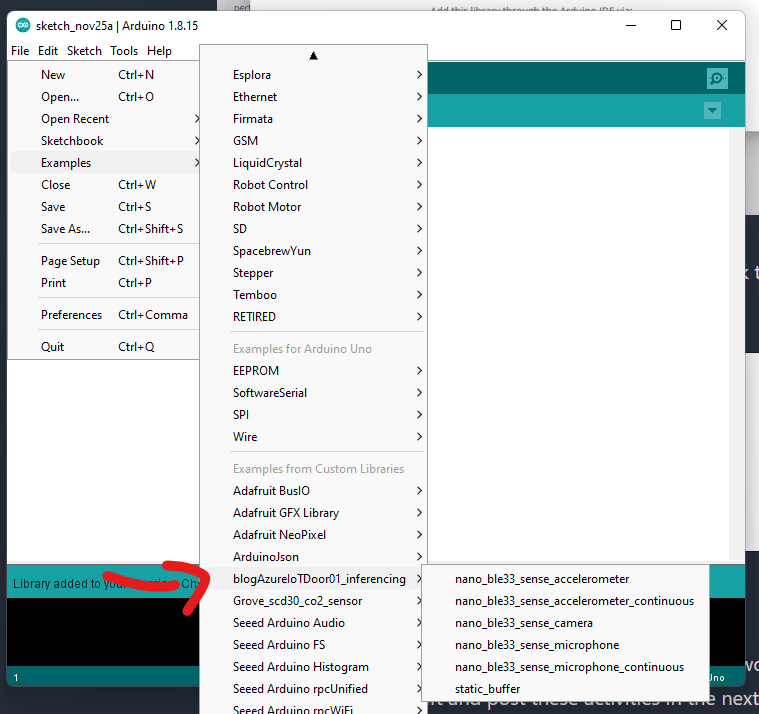This screenshot has width=759, height=714.
Task: Expand the EEPROM examples submenu
Action: click(314, 371)
